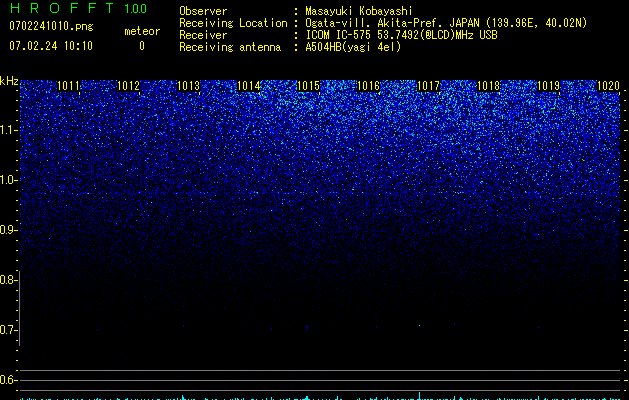Click the 1014 time marker
Image resolution: width=629 pixels, height=400 pixels.
click(x=249, y=86)
